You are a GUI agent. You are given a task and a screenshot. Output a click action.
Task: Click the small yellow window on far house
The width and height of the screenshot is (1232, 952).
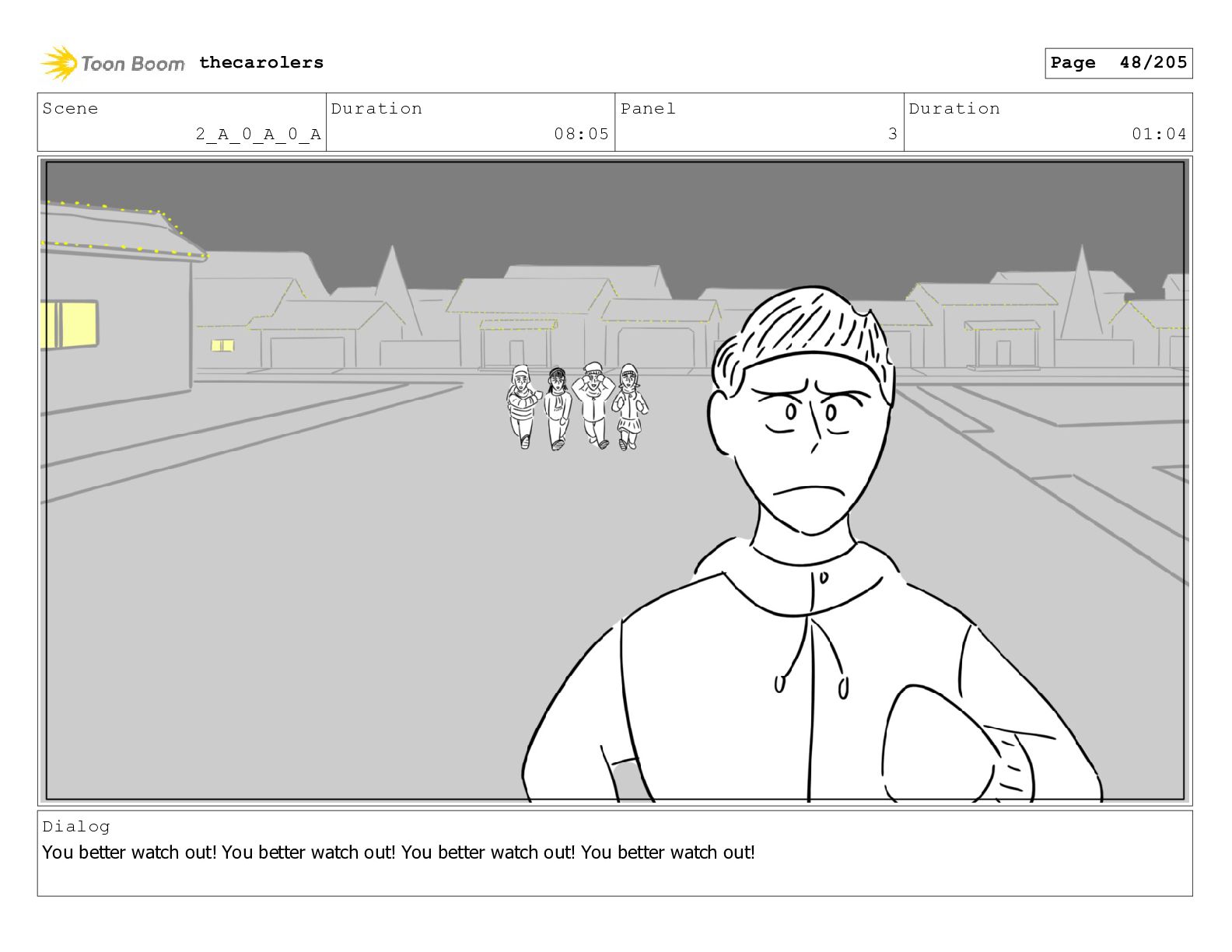point(222,345)
